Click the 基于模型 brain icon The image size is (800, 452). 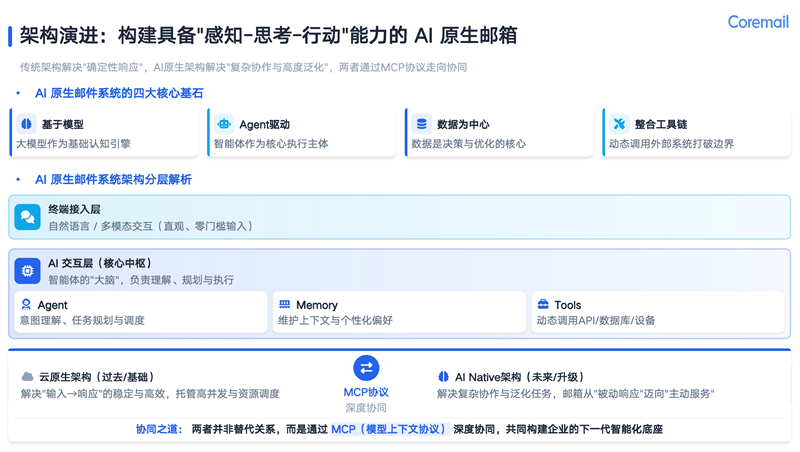pos(27,124)
